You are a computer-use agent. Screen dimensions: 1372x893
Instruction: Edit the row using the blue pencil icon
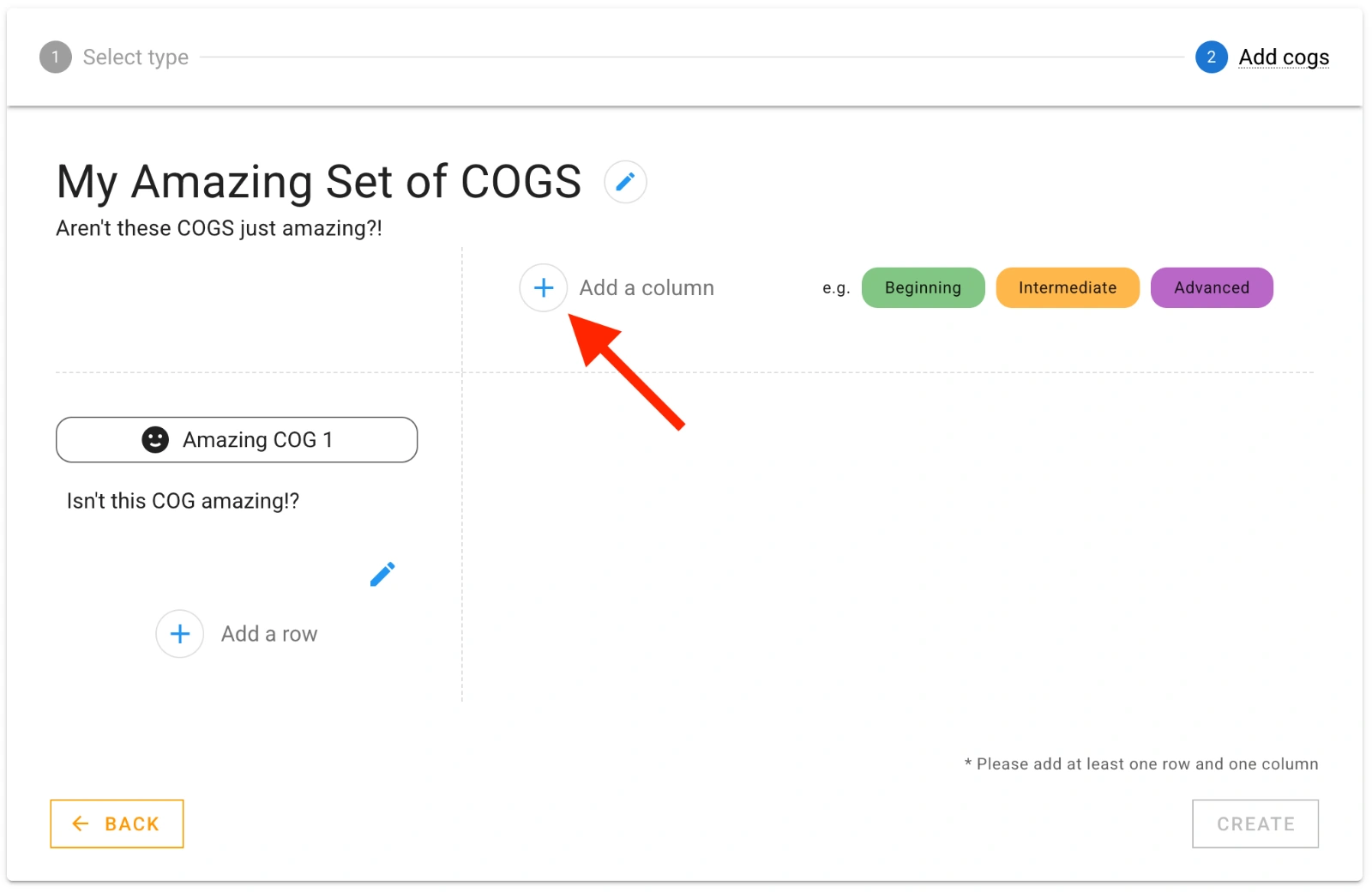[382, 574]
